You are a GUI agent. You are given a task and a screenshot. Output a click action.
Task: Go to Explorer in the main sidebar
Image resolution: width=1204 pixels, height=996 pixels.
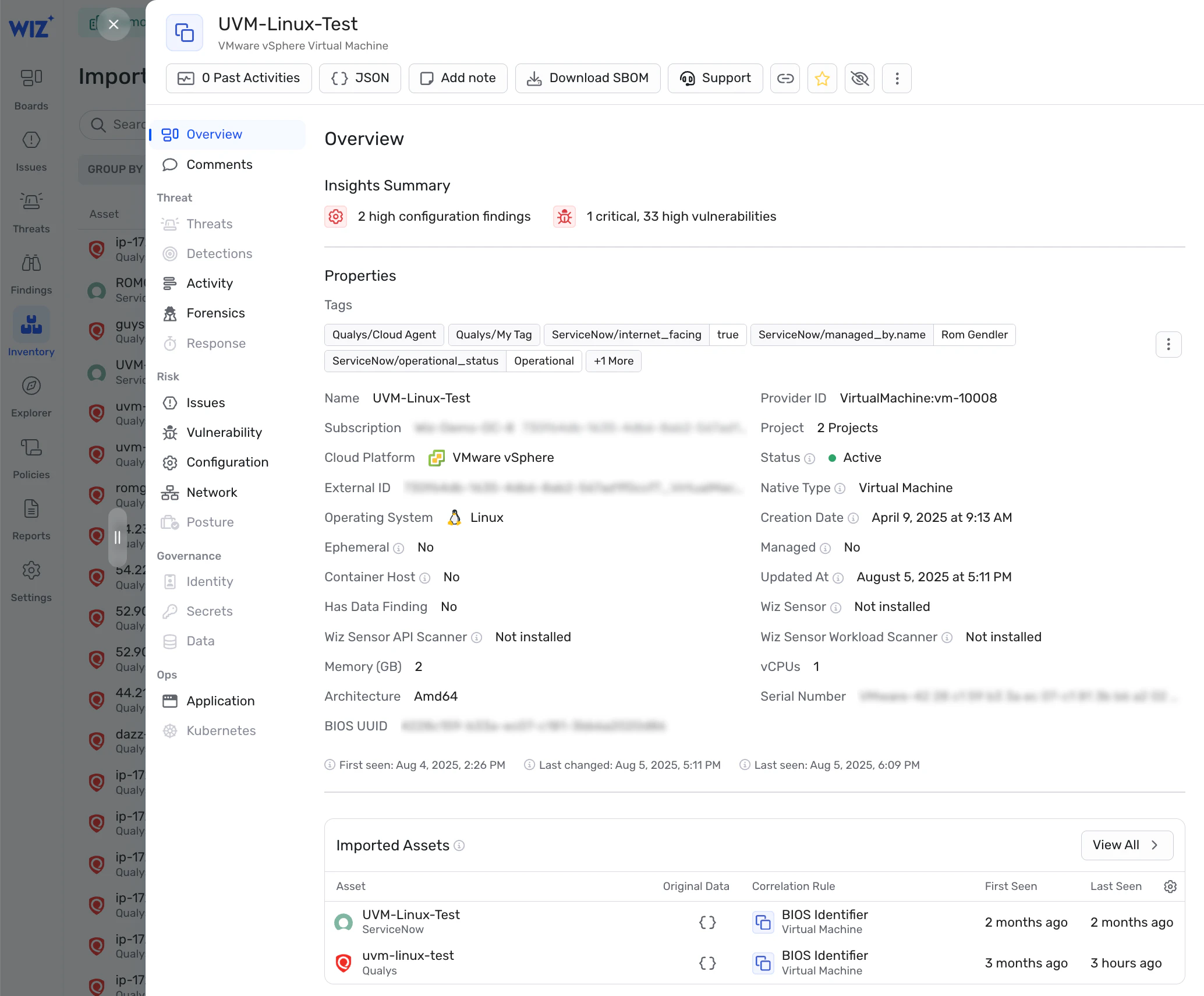pyautogui.click(x=31, y=397)
